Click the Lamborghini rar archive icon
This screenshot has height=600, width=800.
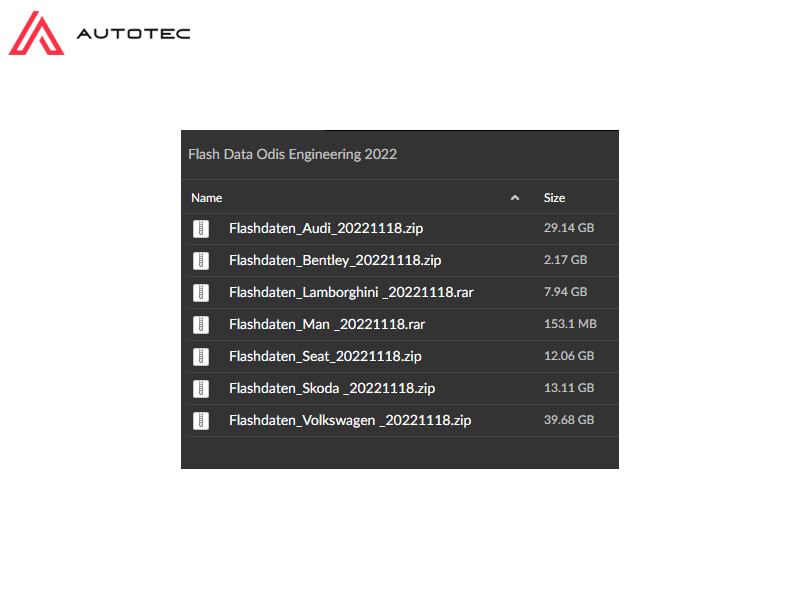point(201,292)
